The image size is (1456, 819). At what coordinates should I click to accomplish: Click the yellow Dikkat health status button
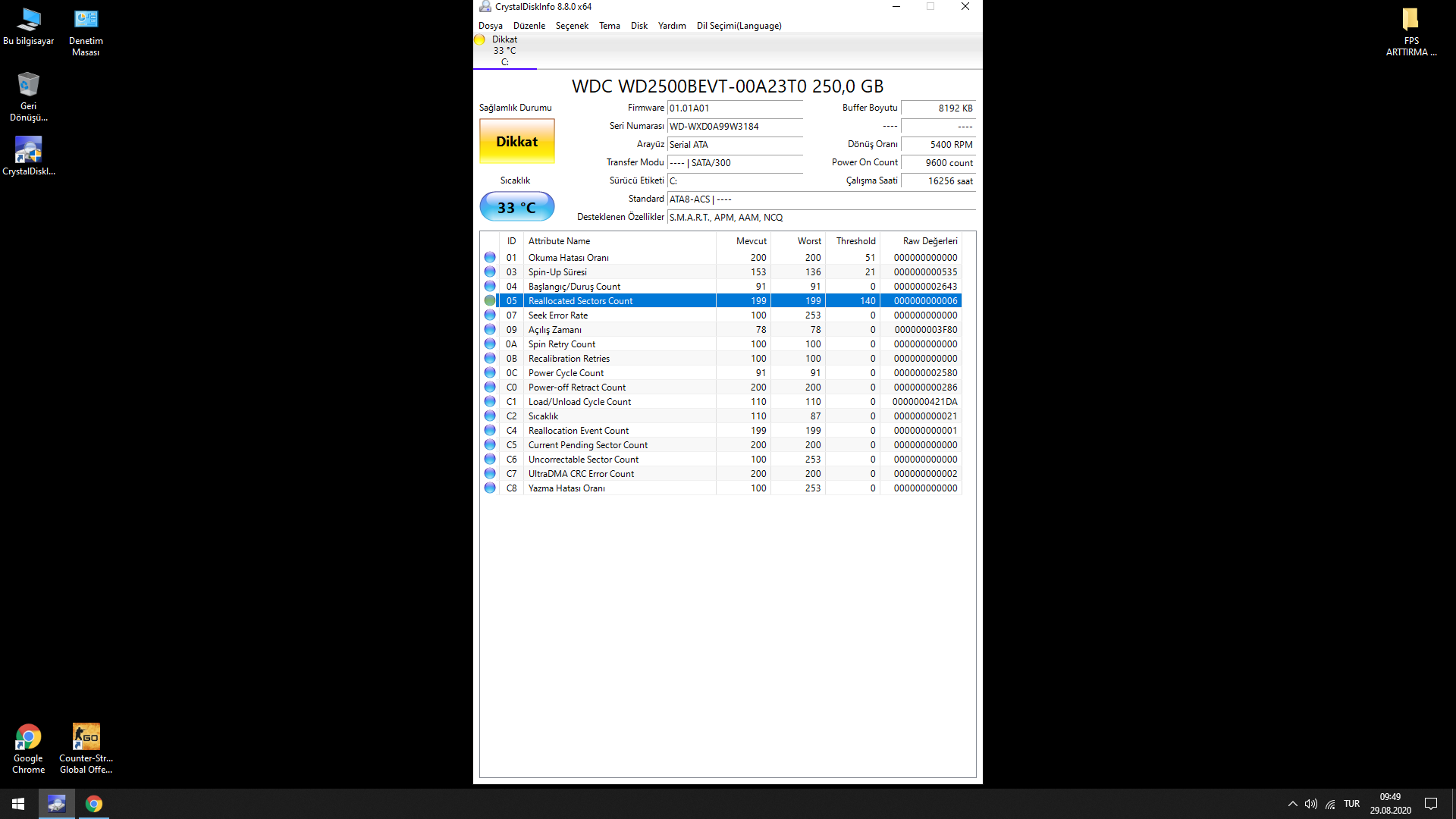pyautogui.click(x=517, y=141)
